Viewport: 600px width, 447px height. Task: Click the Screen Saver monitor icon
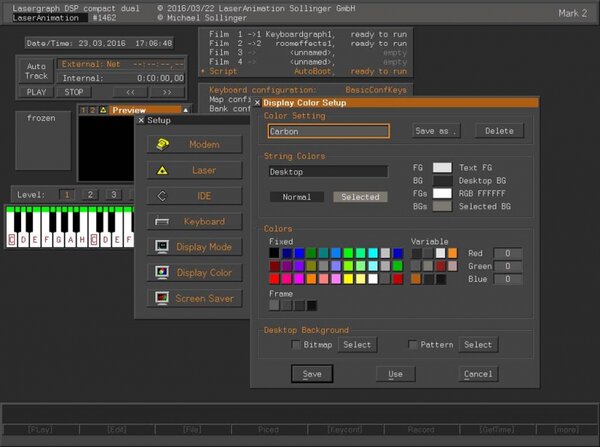pyautogui.click(x=162, y=298)
